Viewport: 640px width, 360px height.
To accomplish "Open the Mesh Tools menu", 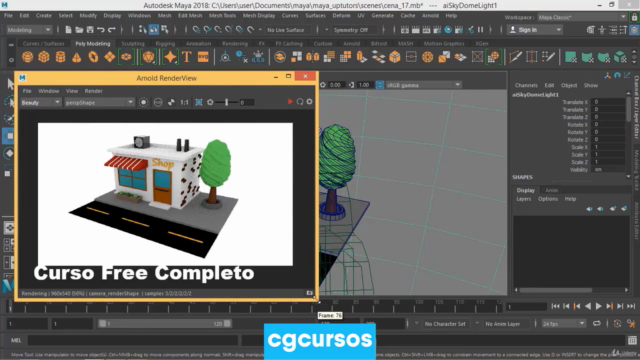I will pyautogui.click(x=222, y=16).
